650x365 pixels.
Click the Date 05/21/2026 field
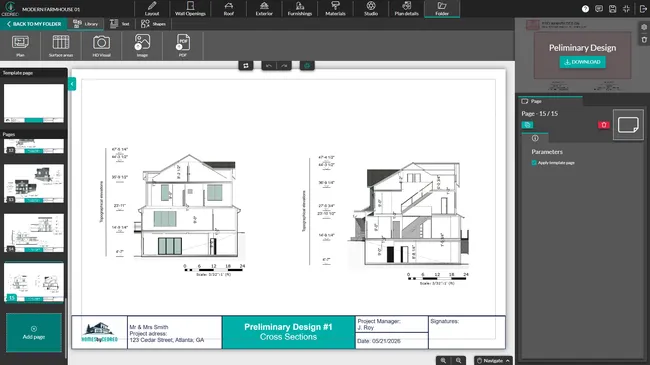click(x=392, y=341)
